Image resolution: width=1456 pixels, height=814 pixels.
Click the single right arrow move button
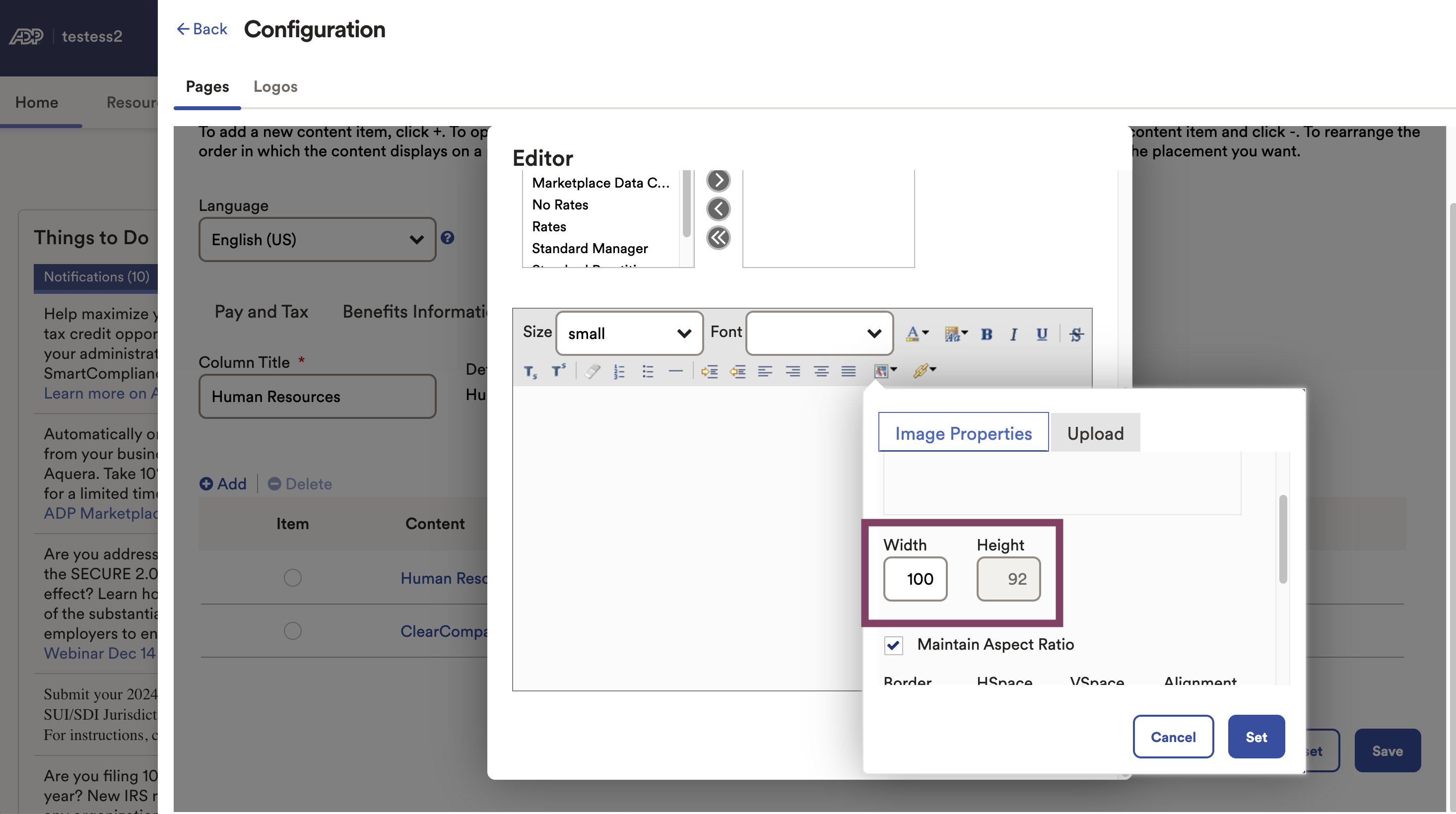coord(719,180)
